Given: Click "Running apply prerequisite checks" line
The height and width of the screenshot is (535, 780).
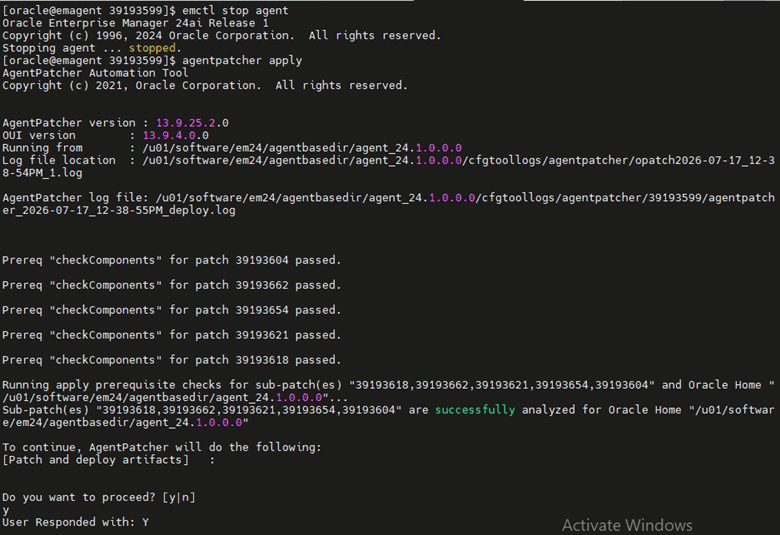Looking at the screenshot, I should (388, 391).
